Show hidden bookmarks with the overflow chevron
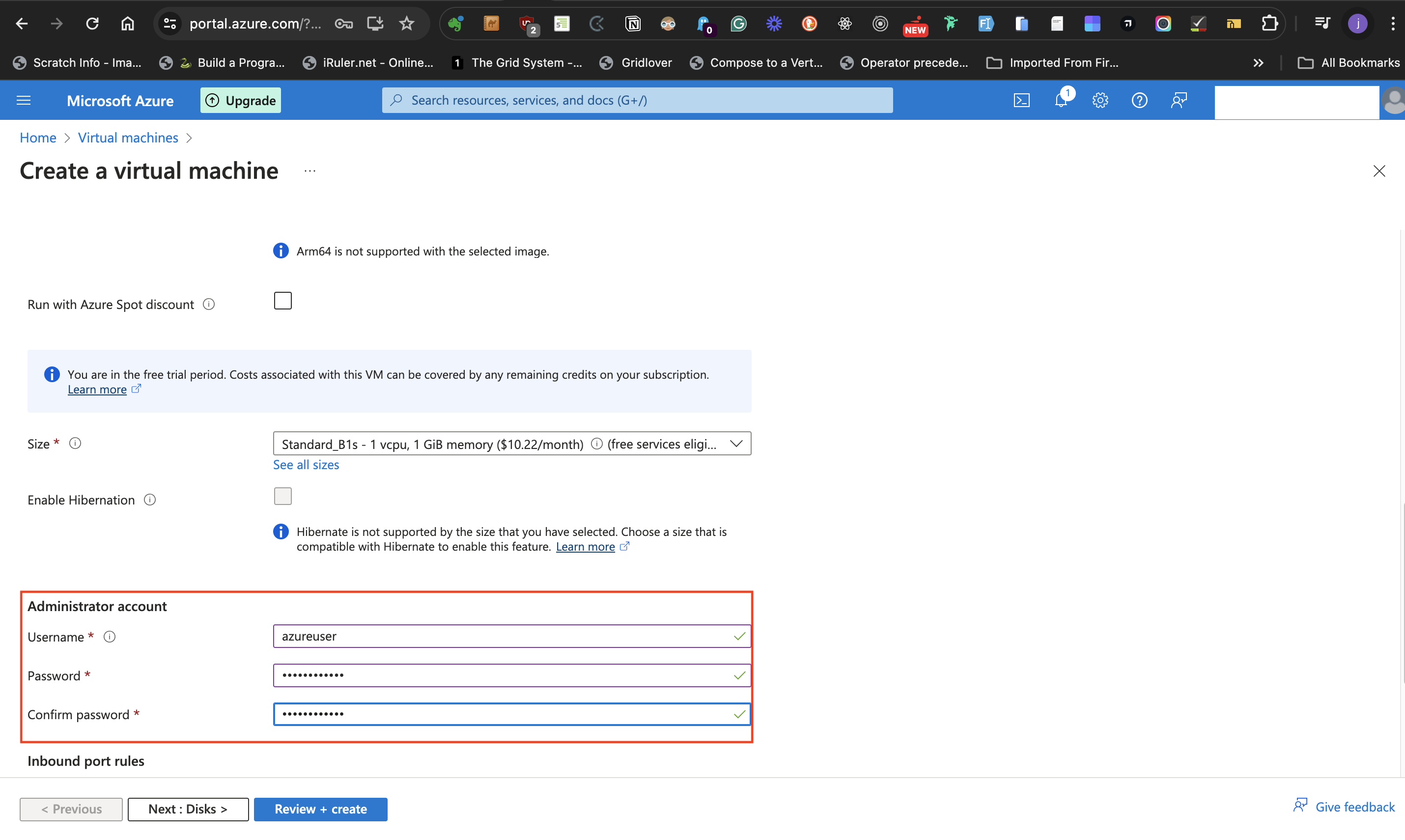Image resolution: width=1405 pixels, height=840 pixels. [1258, 62]
